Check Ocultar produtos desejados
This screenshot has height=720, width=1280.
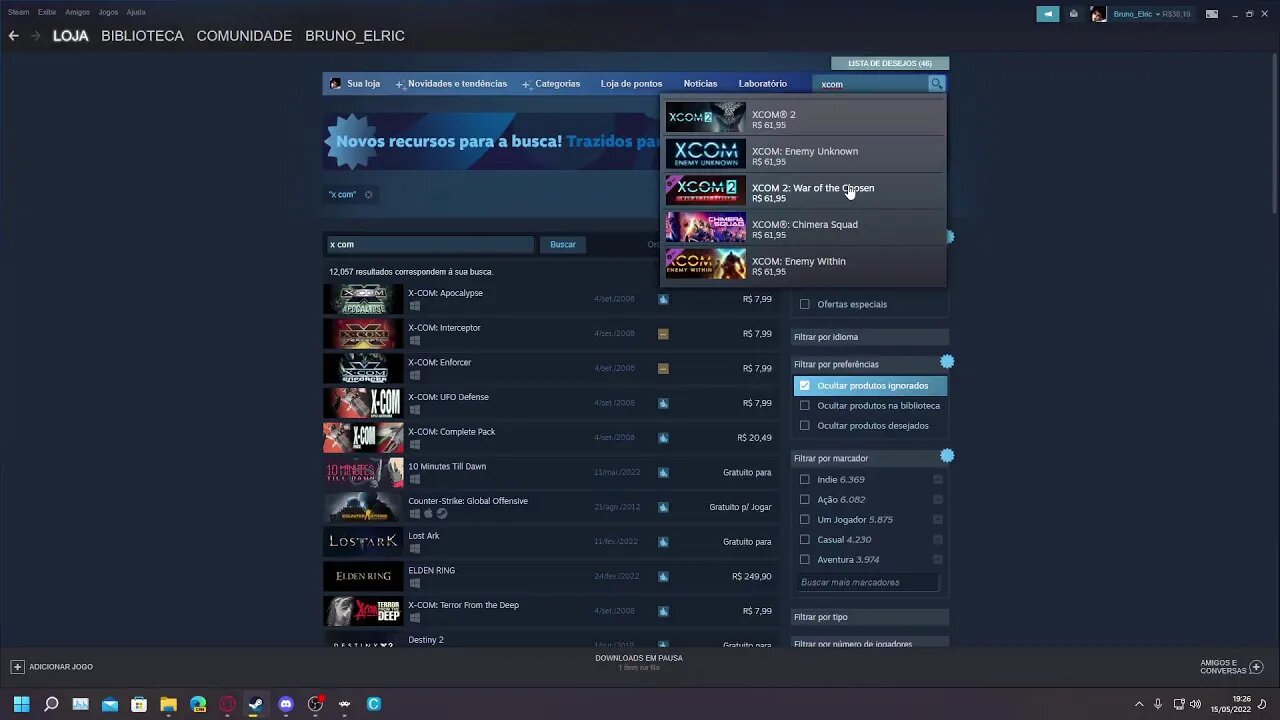(804, 425)
